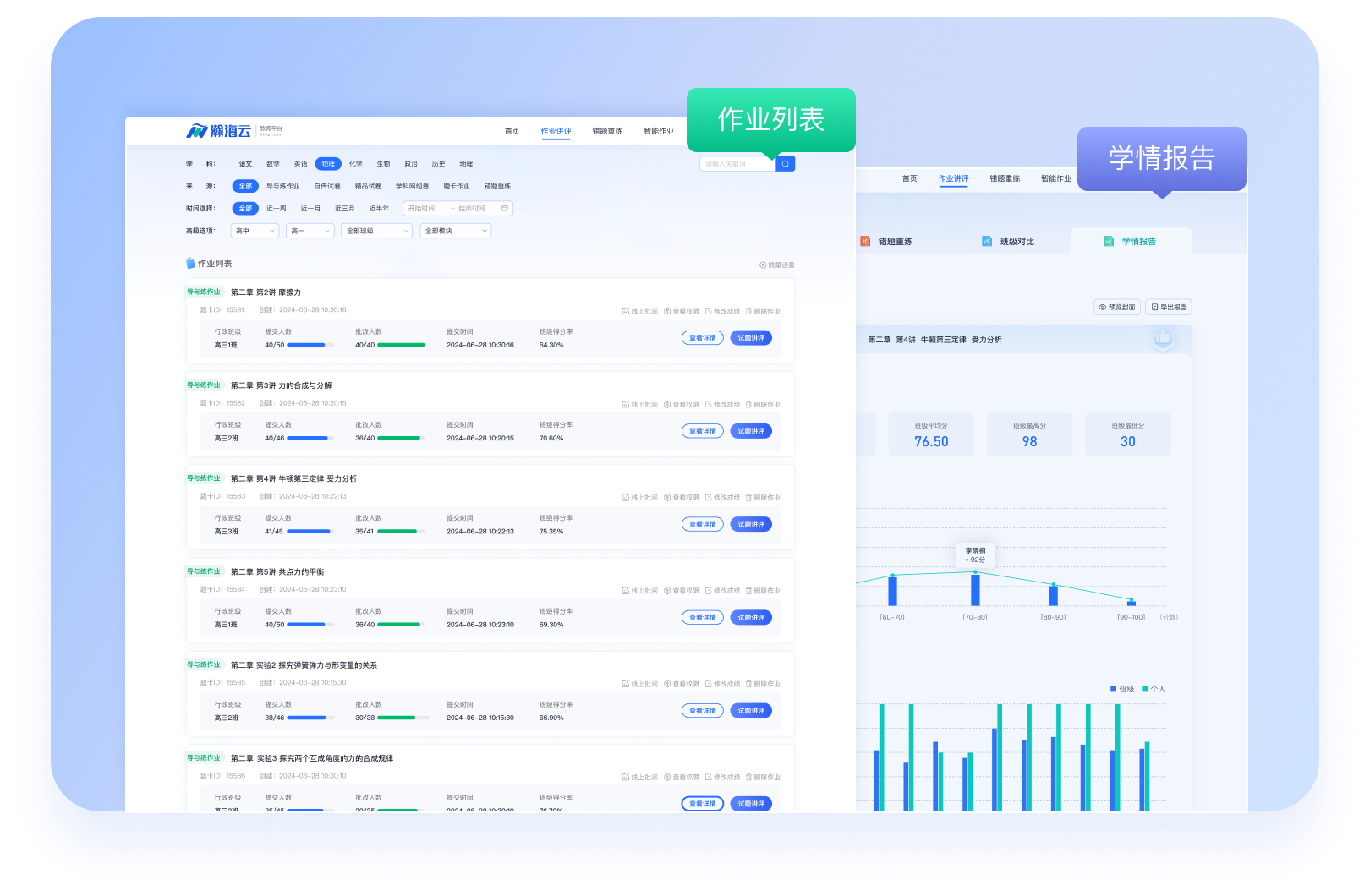Image resolution: width=1370 pixels, height=896 pixels.
Task: Switch to the 学情报告 tab in the report window
Action: coord(1131,241)
